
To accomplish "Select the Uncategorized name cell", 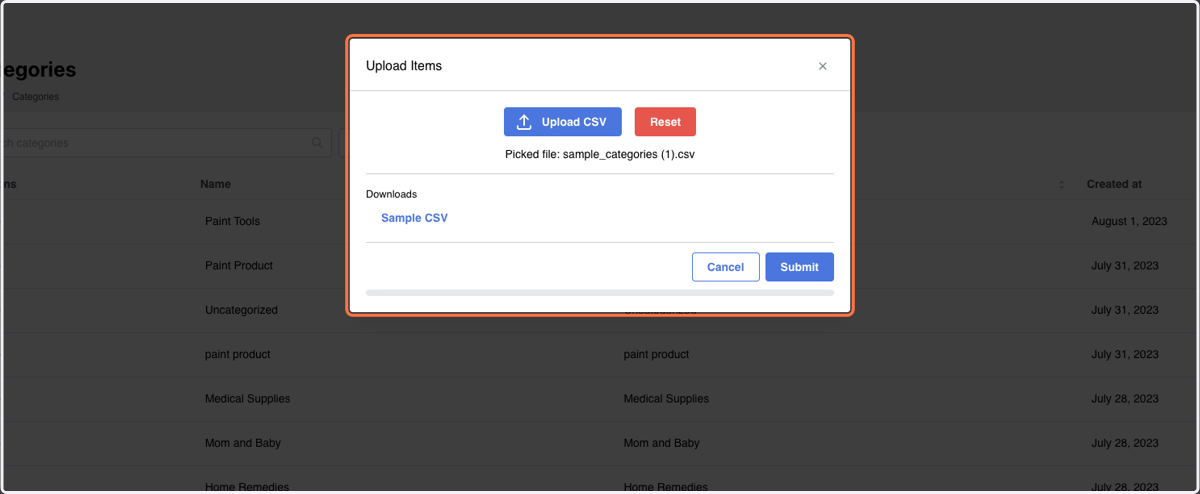I will tap(241, 310).
